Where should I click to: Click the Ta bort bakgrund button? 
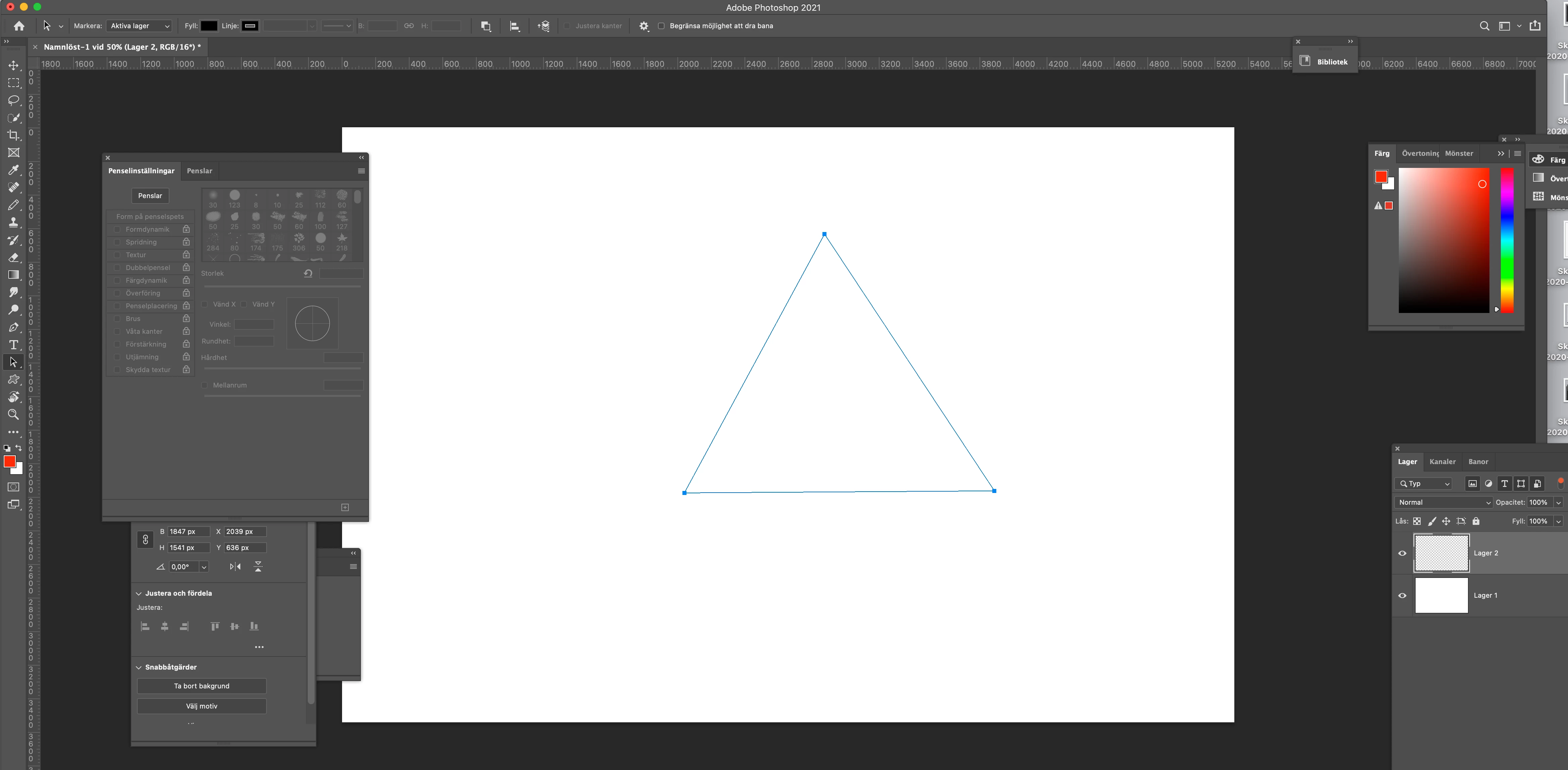tap(201, 686)
